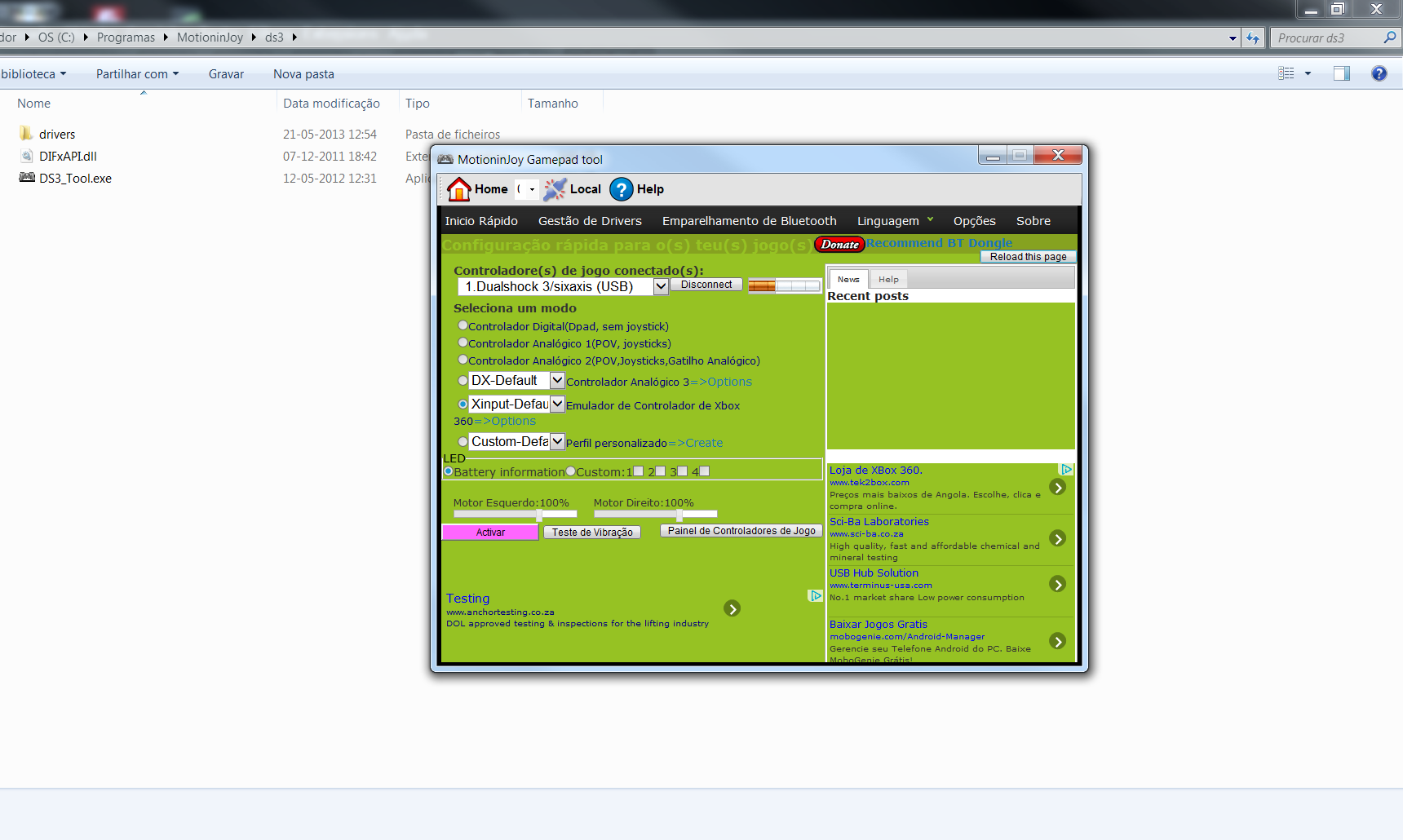Expand the Custom-Default dropdown

[557, 441]
